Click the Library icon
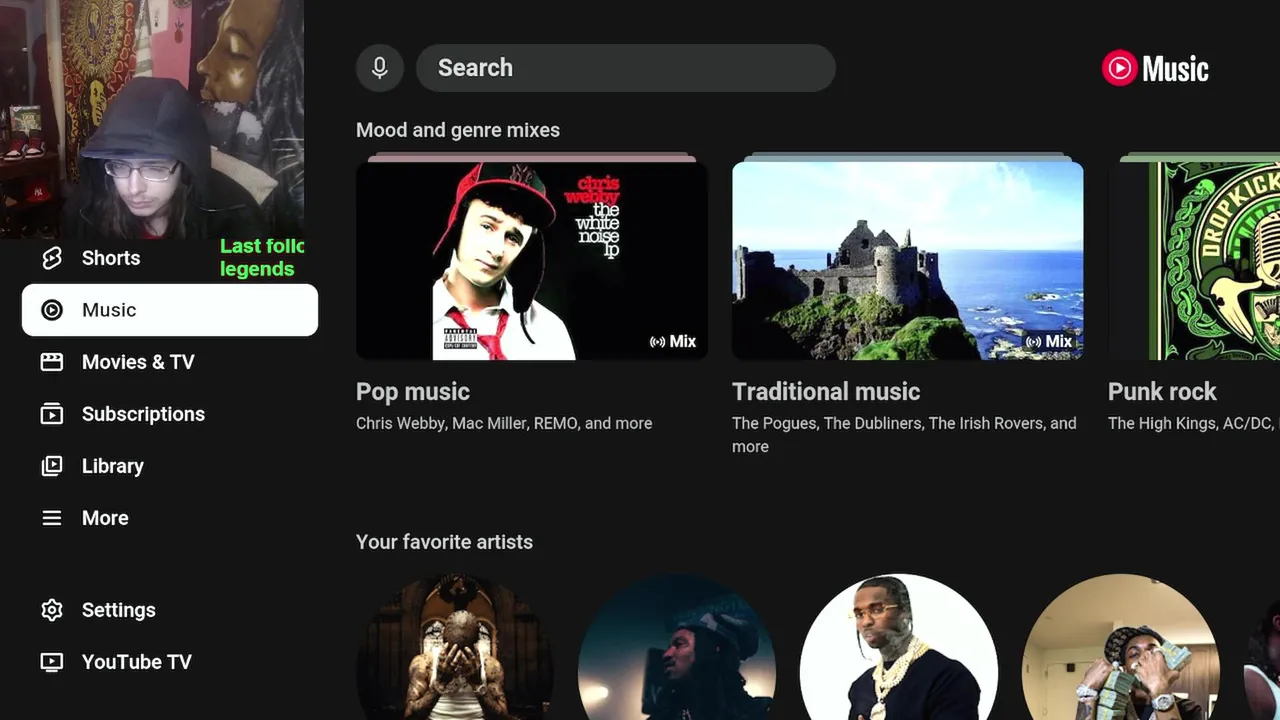 (52, 466)
